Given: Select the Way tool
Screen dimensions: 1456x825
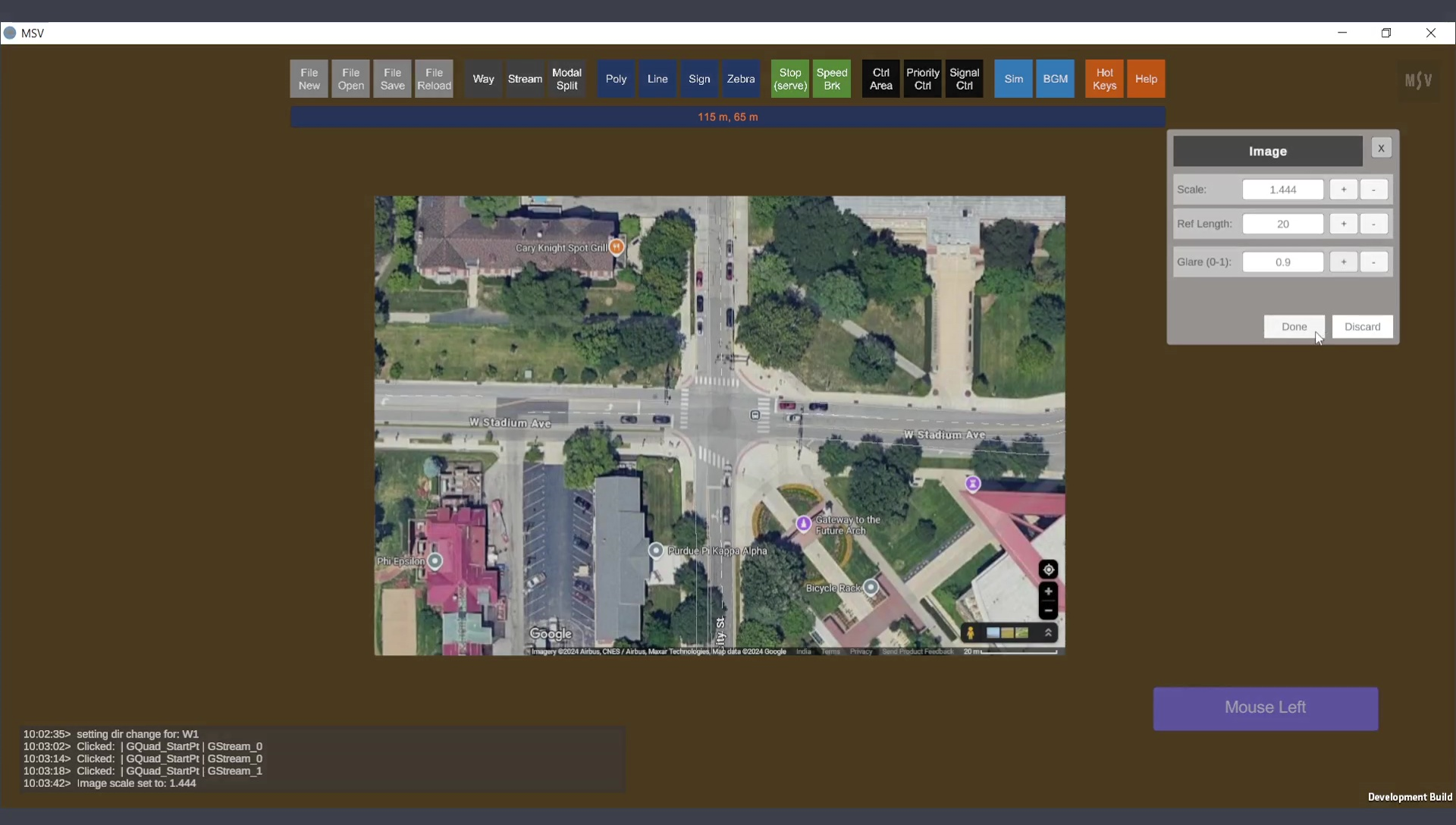Looking at the screenshot, I should tap(483, 79).
